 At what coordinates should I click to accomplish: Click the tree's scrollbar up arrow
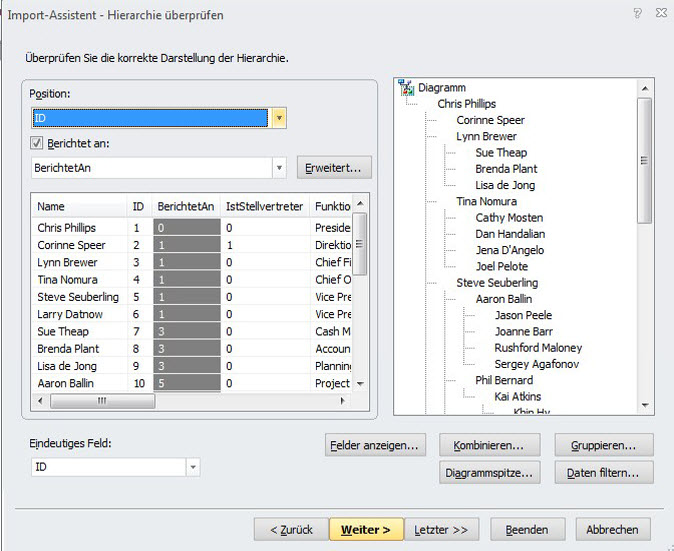click(x=645, y=88)
